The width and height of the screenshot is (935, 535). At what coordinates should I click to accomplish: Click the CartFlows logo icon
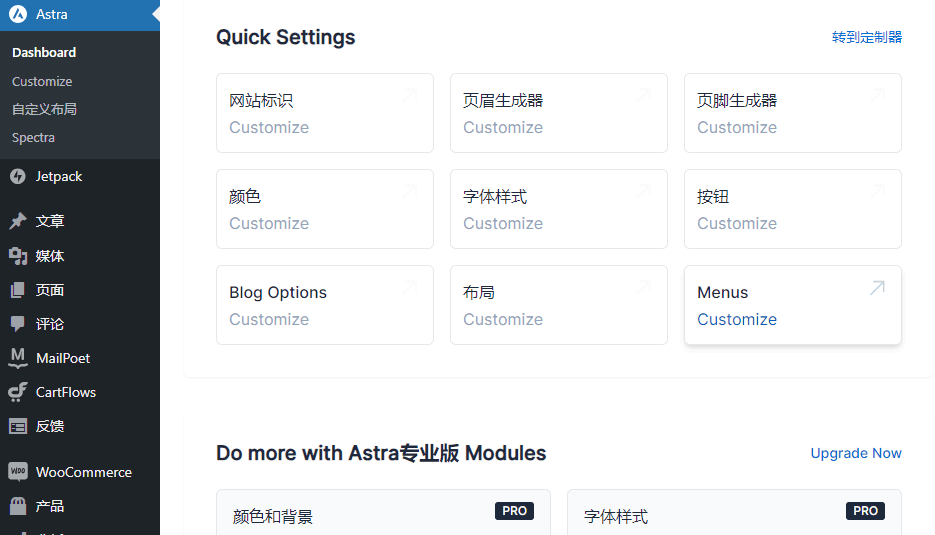click(18, 392)
